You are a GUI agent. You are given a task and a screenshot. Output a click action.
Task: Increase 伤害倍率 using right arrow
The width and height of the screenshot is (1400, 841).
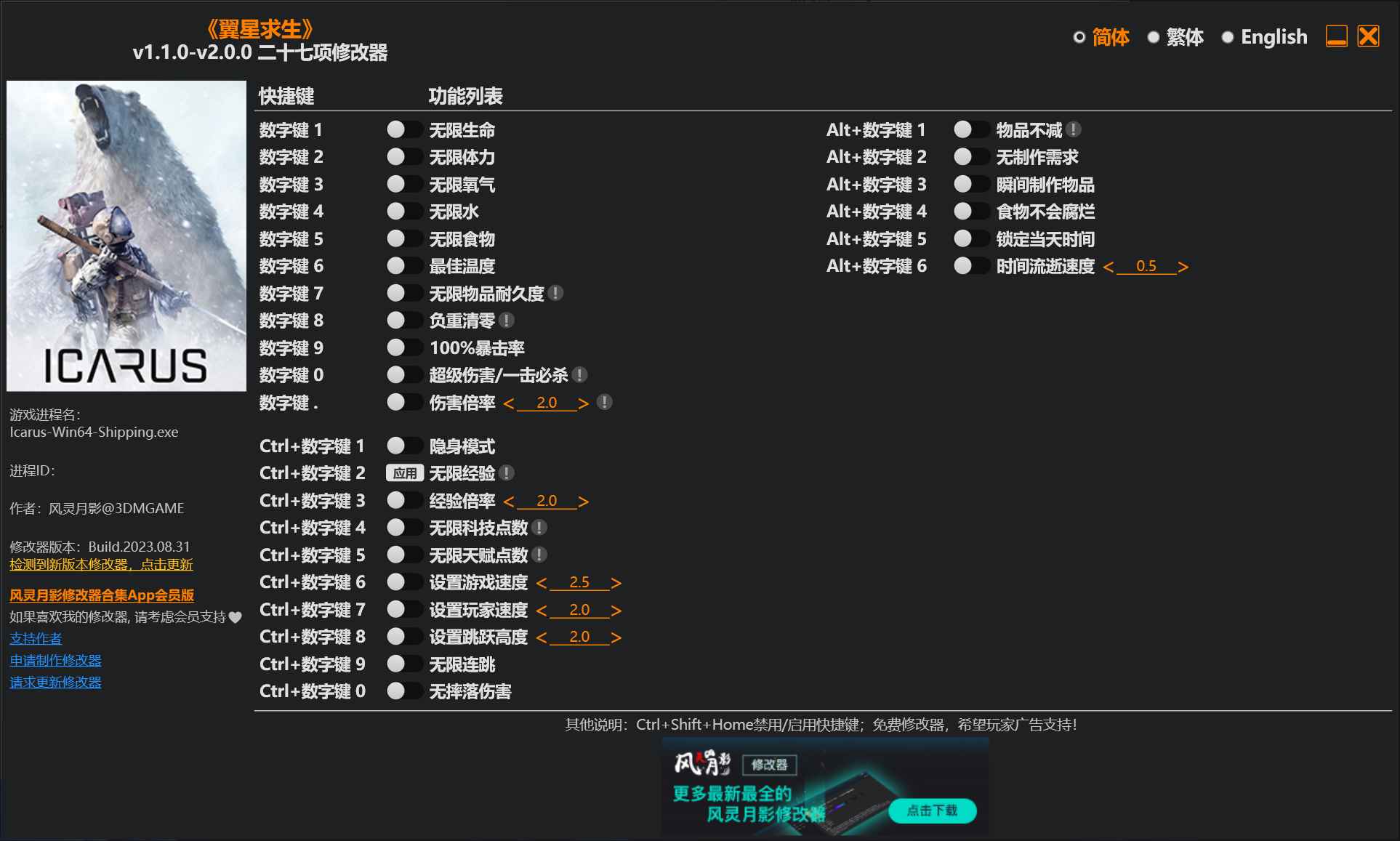(584, 402)
